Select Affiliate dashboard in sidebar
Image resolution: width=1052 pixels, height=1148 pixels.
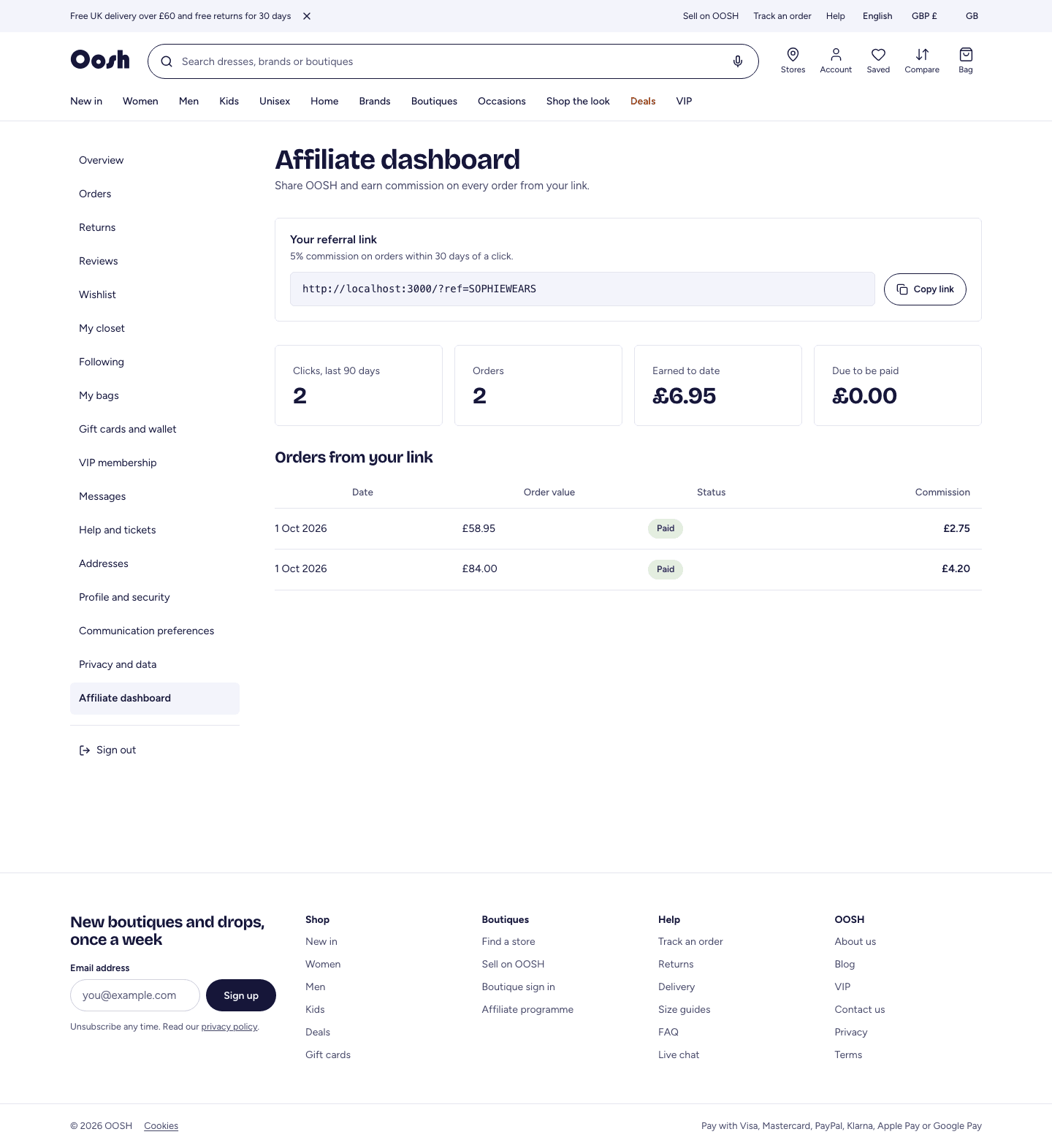pyautogui.click(x=155, y=698)
